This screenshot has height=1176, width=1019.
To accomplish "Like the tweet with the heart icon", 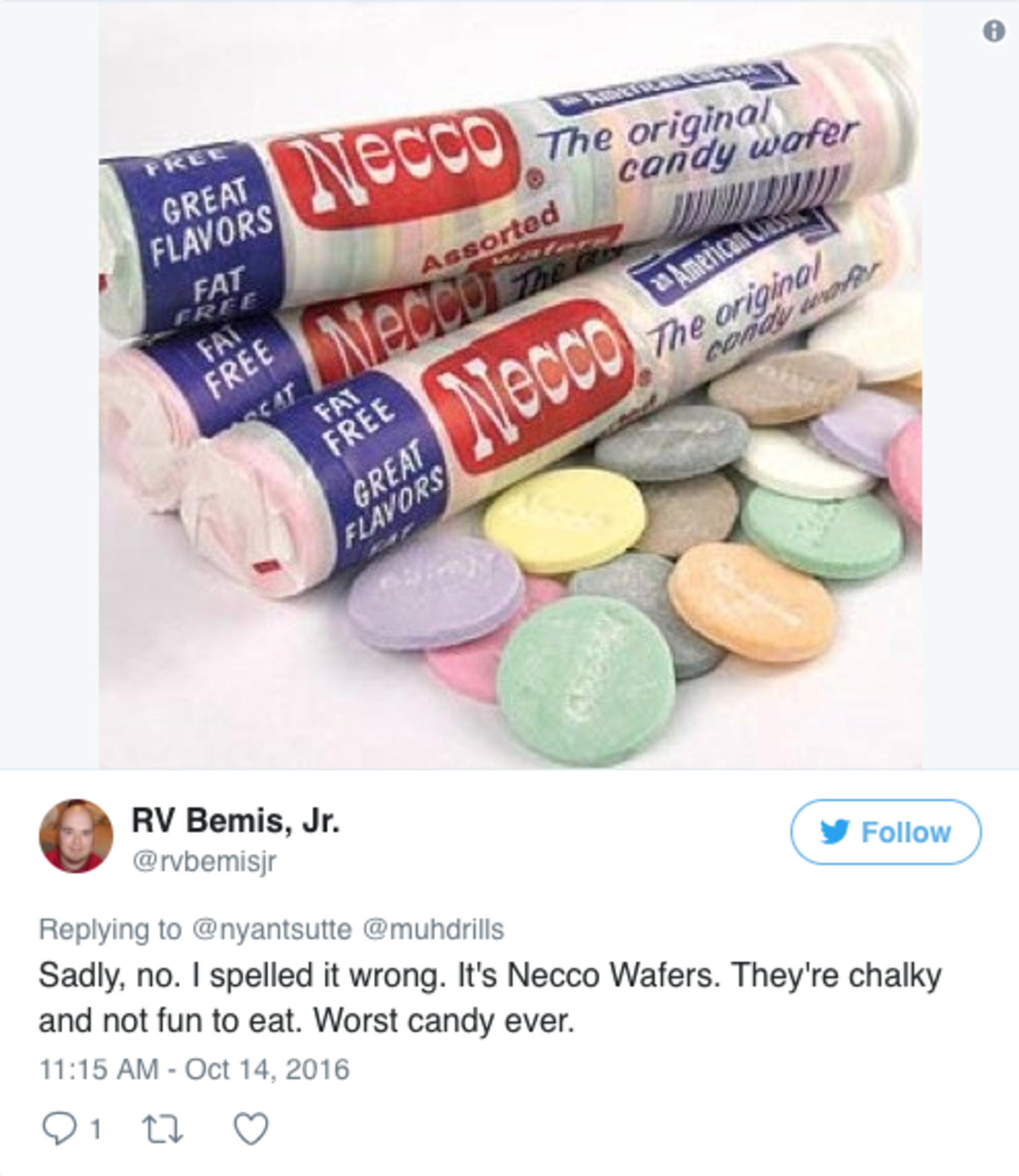I will [x=251, y=1129].
